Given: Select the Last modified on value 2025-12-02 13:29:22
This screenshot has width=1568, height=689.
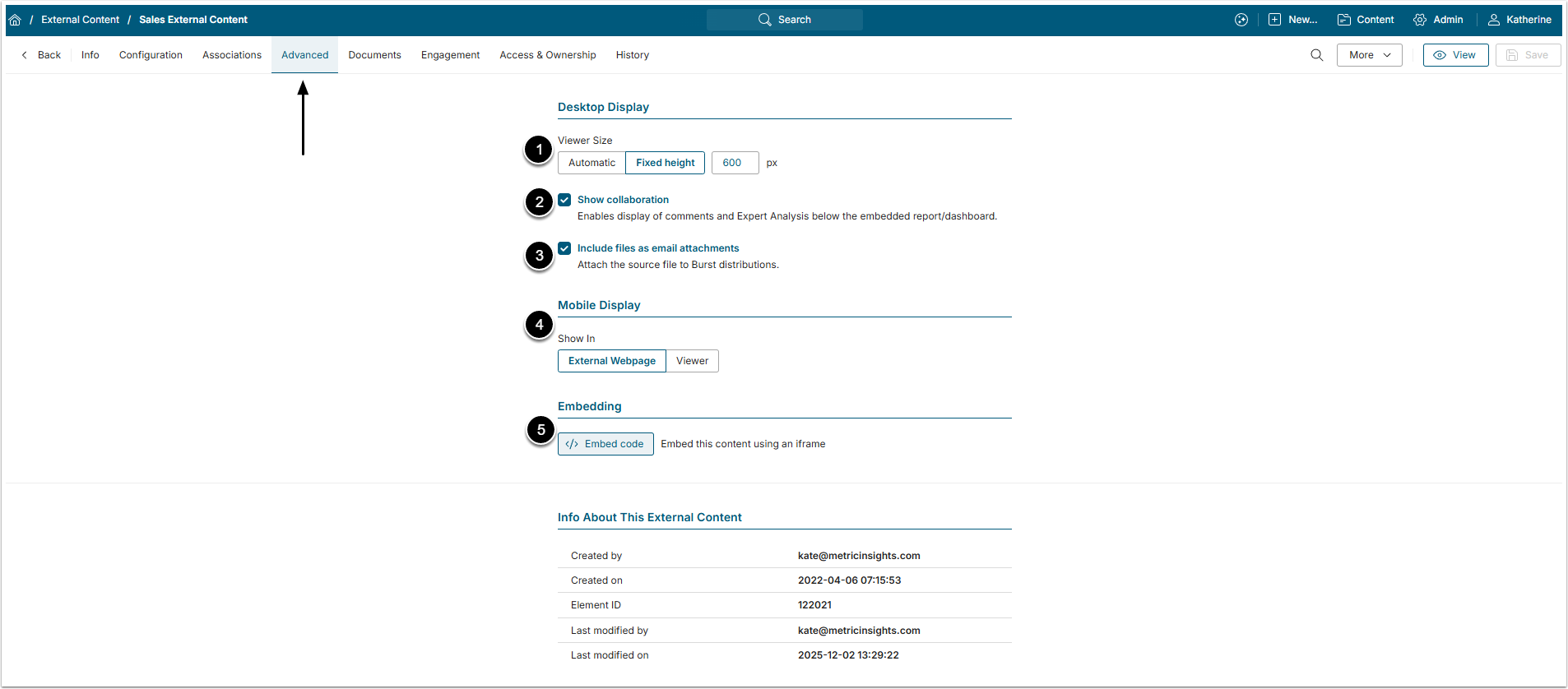Looking at the screenshot, I should 848,655.
